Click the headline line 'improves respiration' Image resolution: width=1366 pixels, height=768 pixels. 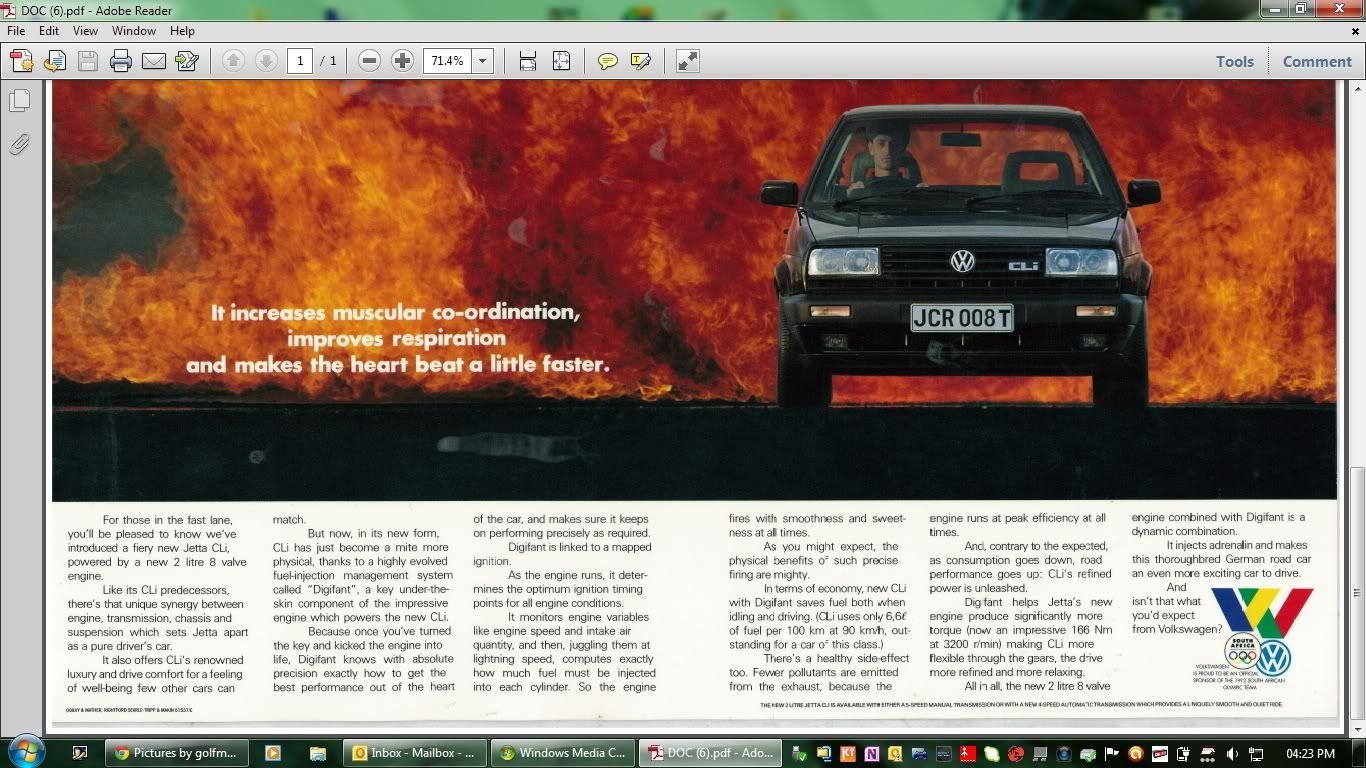(x=396, y=338)
